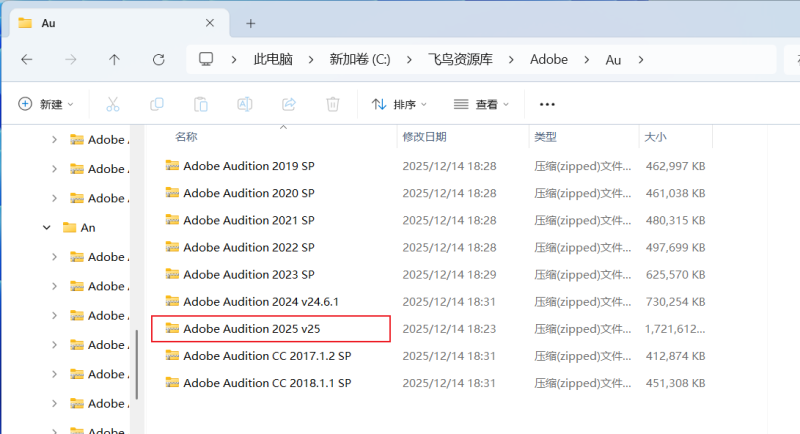Click the Share icon in toolbar
This screenshot has height=434, width=800.
click(x=289, y=105)
